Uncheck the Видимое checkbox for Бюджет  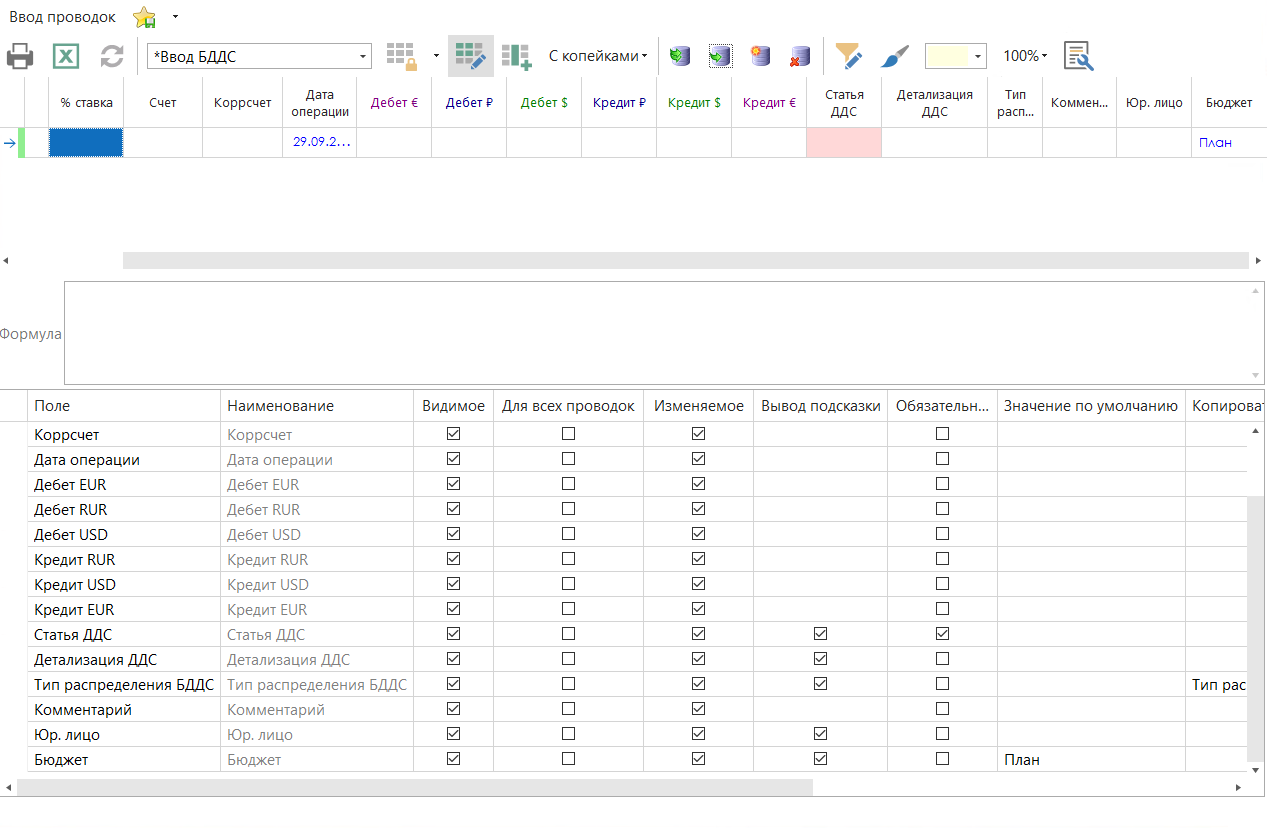(453, 759)
